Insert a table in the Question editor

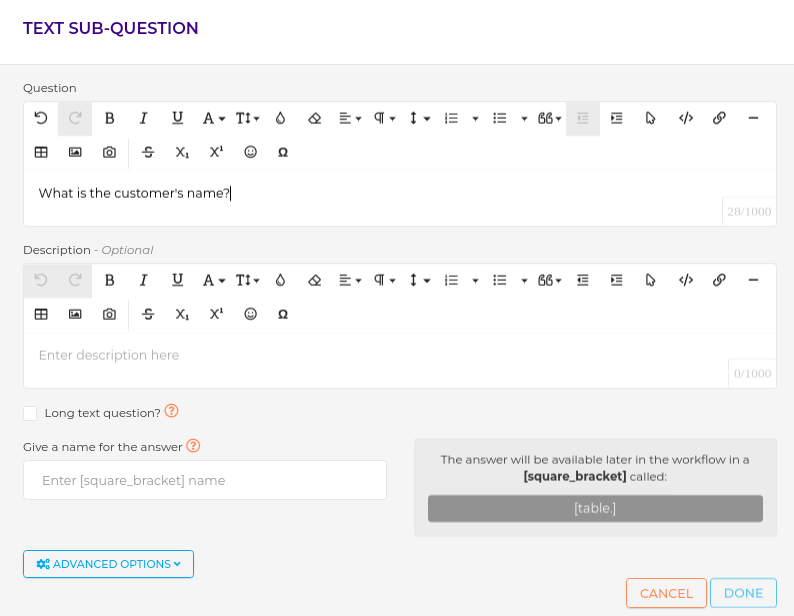click(x=41, y=152)
